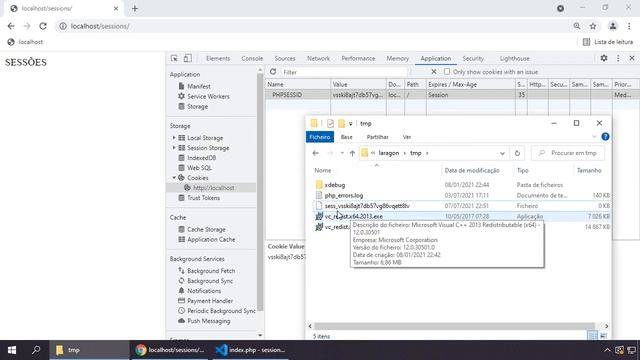This screenshot has height=360, width=640.
Task: Clear all cookies with the X icon
Action: click(x=434, y=72)
